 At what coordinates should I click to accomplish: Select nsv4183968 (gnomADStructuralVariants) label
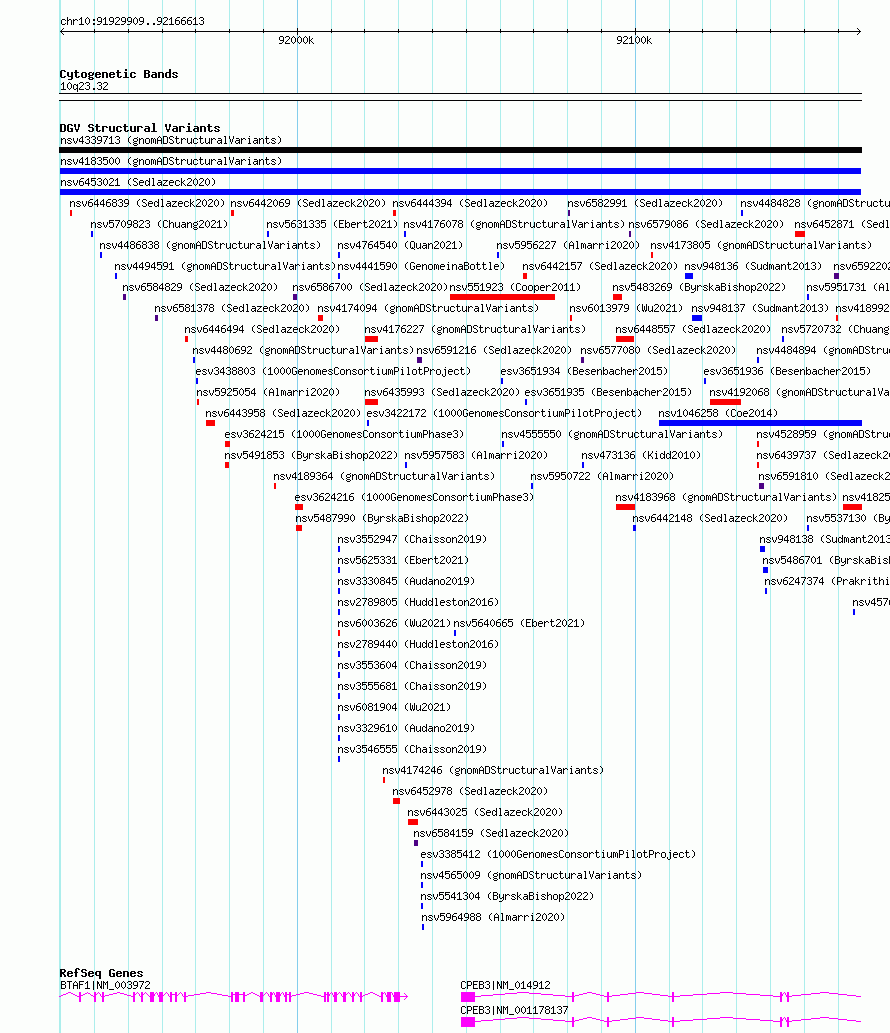(x=726, y=499)
